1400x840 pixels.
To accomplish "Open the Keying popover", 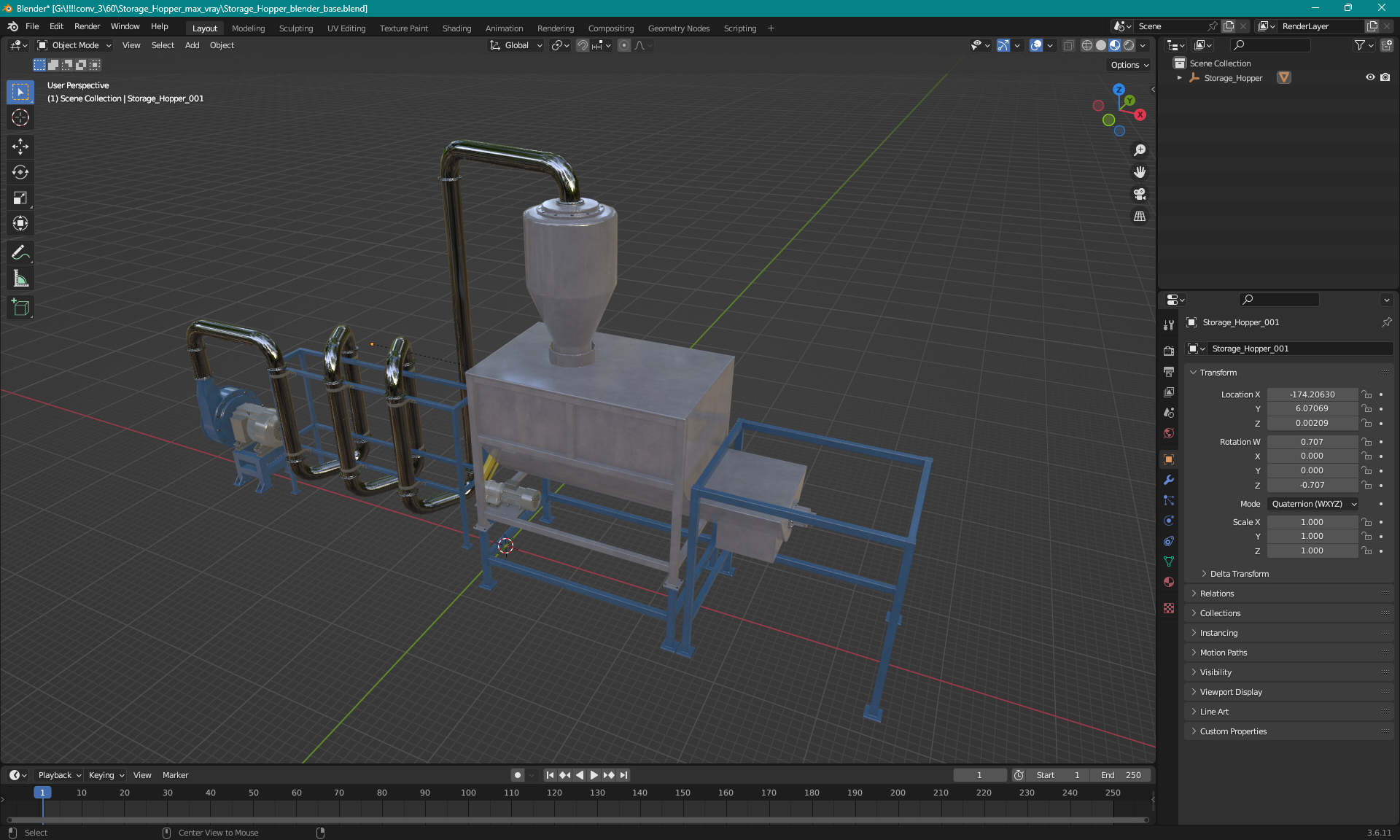I will pyautogui.click(x=106, y=775).
